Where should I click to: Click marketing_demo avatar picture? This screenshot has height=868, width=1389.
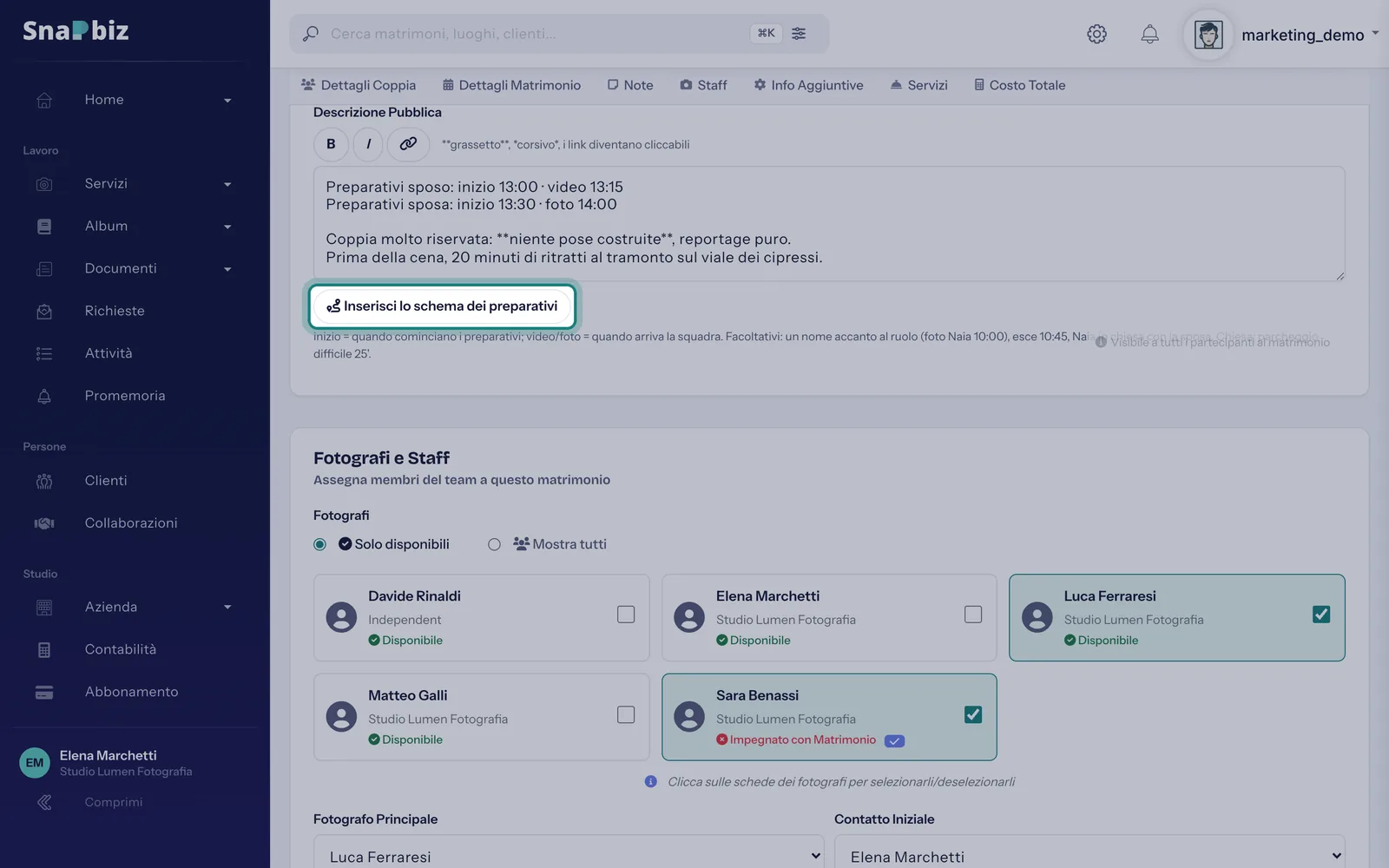[1208, 35]
